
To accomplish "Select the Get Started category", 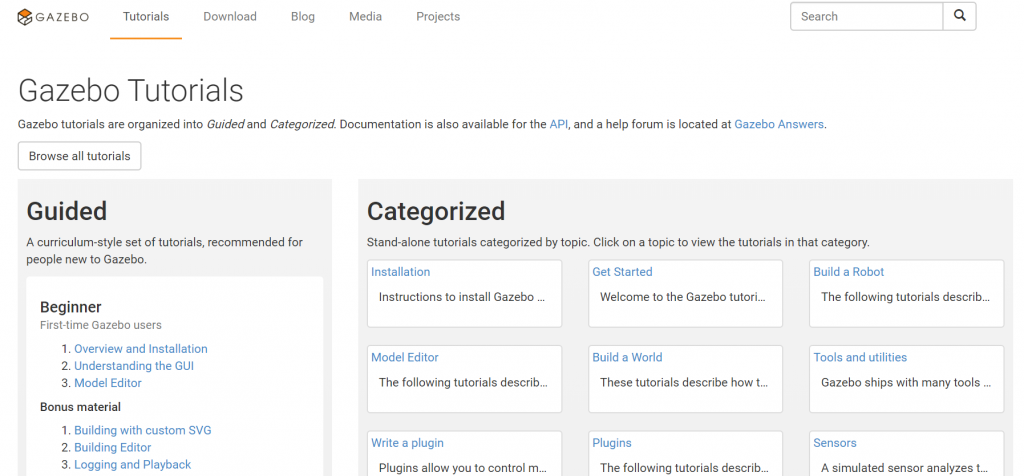I will pos(622,272).
